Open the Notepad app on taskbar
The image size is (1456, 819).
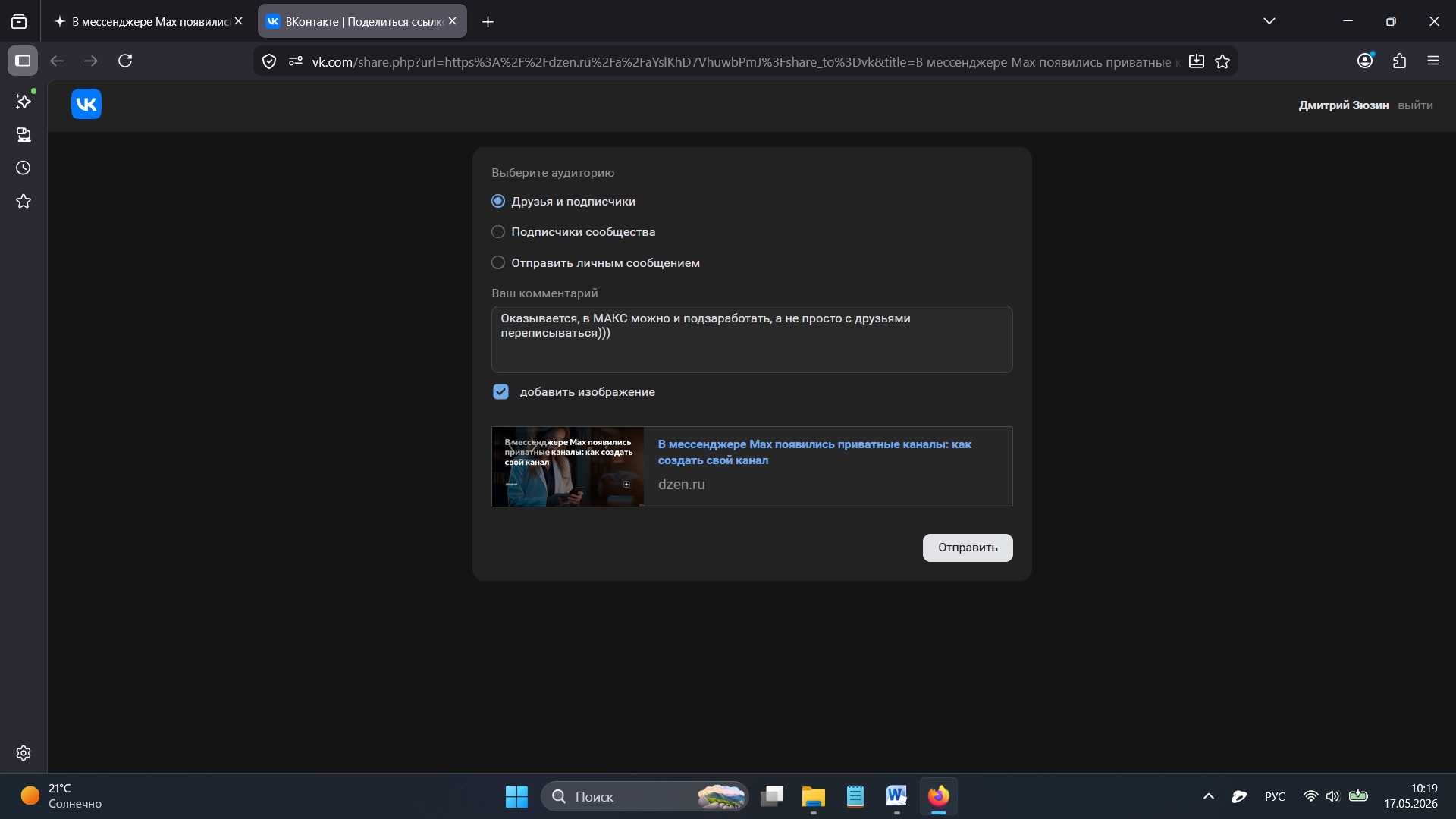[x=855, y=796]
